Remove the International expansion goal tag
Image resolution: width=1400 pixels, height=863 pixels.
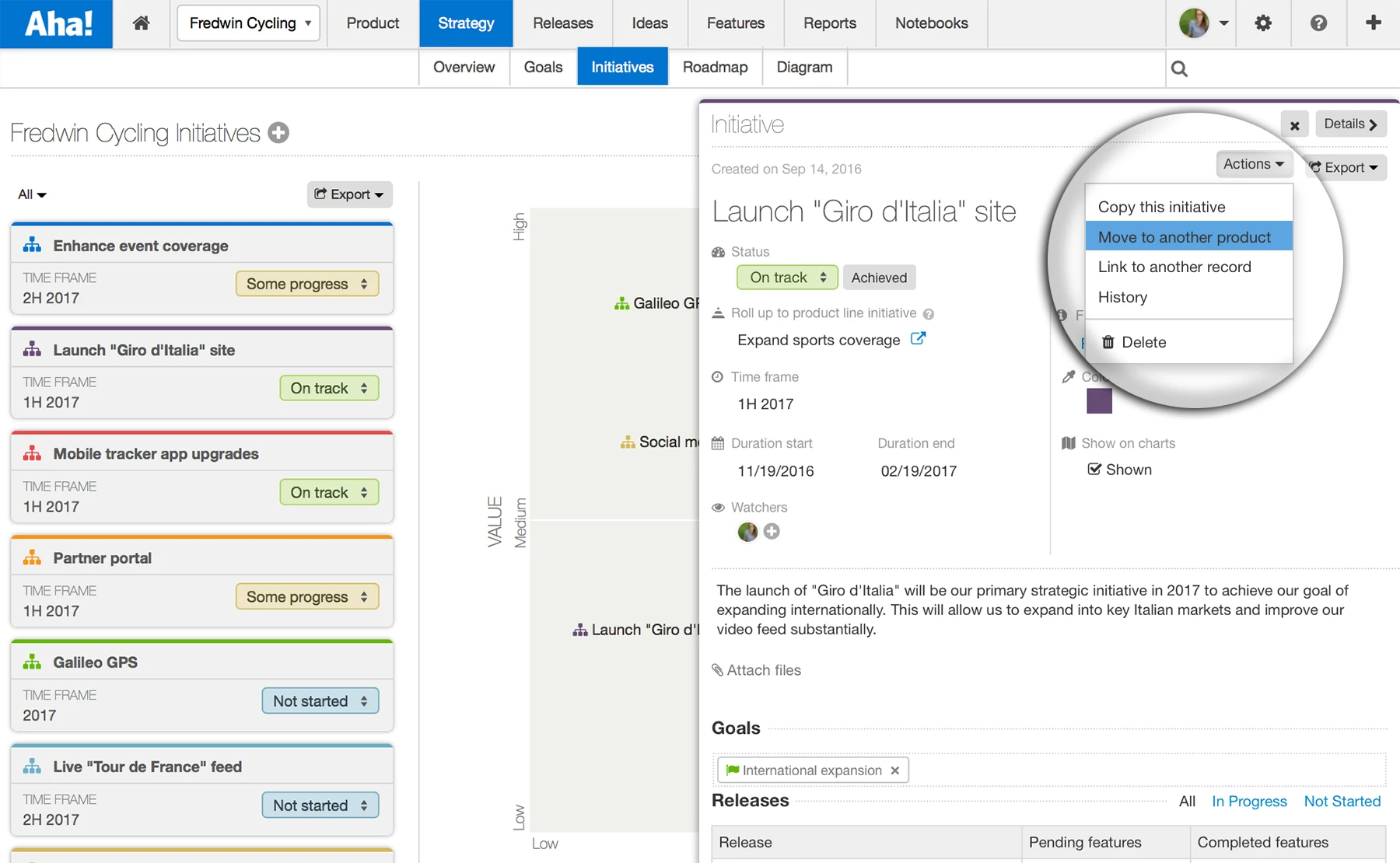tap(895, 770)
